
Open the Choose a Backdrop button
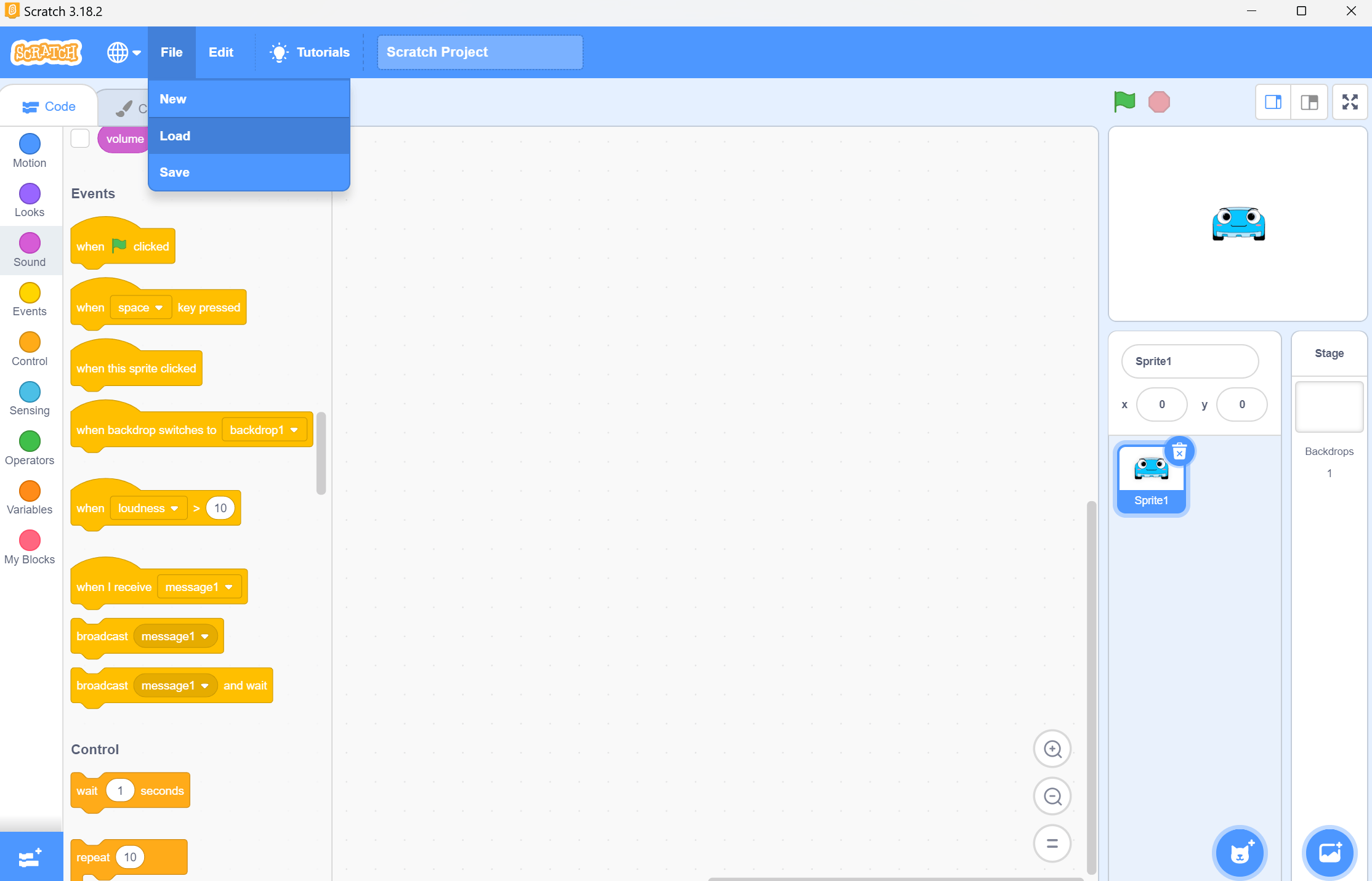click(1330, 853)
